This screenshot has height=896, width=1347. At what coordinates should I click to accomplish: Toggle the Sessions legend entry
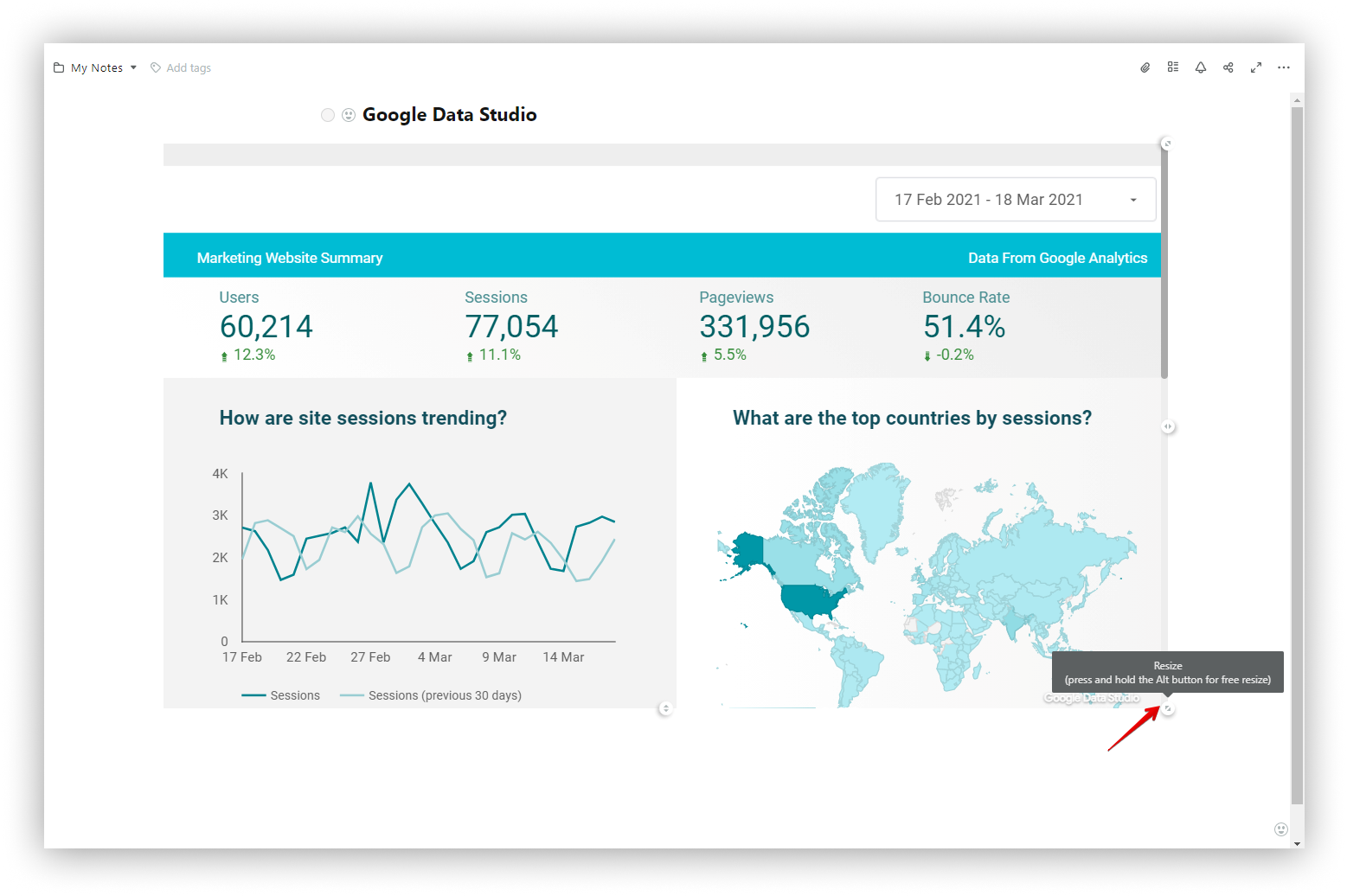(281, 695)
